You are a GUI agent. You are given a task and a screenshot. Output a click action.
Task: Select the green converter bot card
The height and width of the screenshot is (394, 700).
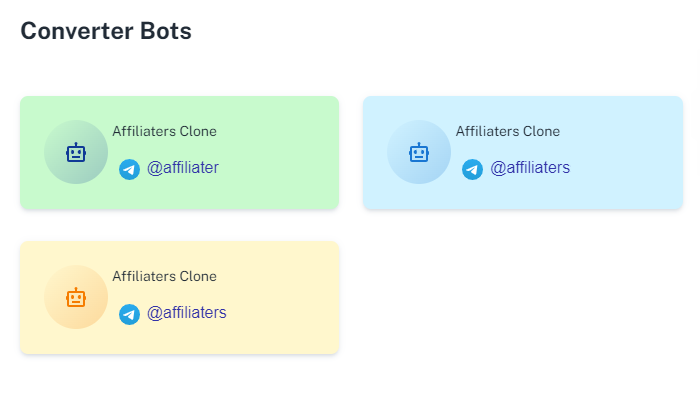[179, 153]
